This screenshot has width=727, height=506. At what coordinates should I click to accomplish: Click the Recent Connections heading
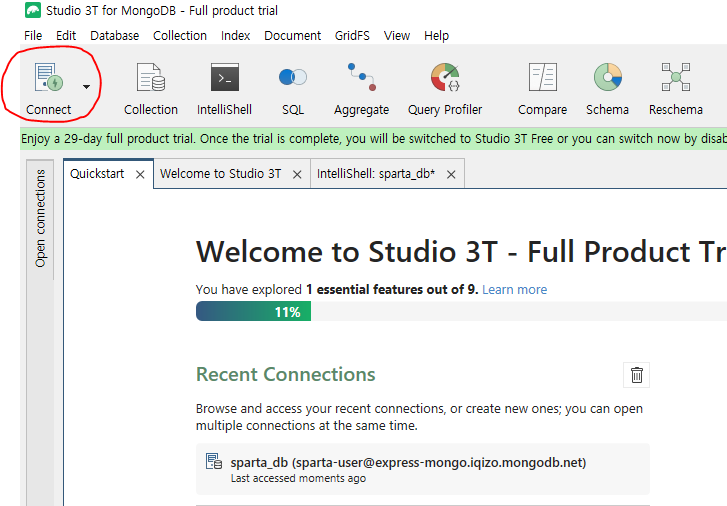click(x=286, y=374)
